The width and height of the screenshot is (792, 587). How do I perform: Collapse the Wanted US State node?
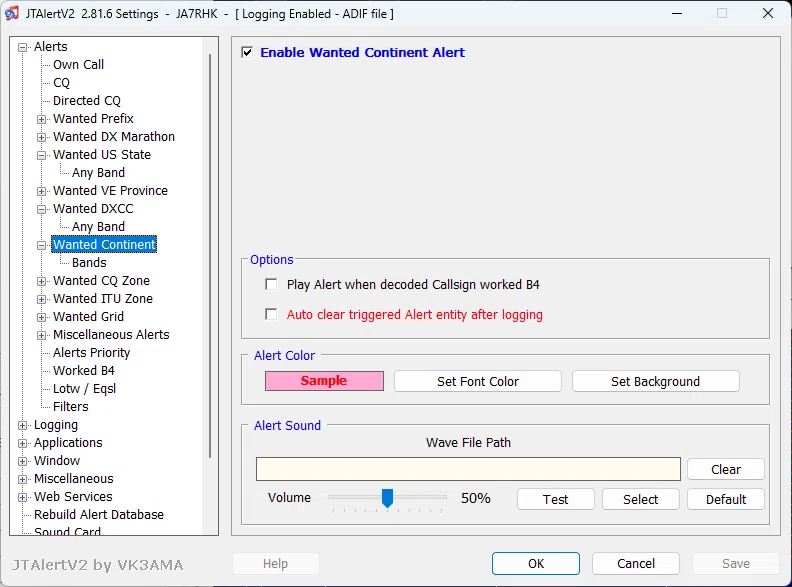pyautogui.click(x=41, y=155)
